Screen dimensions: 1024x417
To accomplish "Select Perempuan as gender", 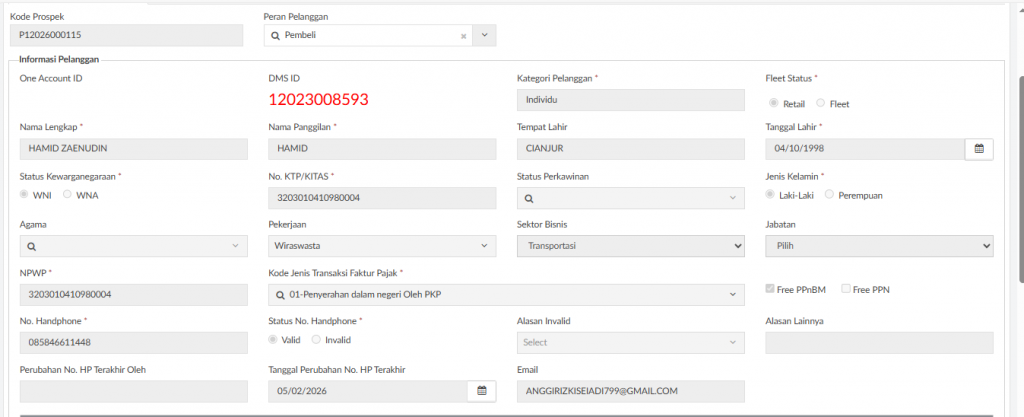I will tap(830, 195).
